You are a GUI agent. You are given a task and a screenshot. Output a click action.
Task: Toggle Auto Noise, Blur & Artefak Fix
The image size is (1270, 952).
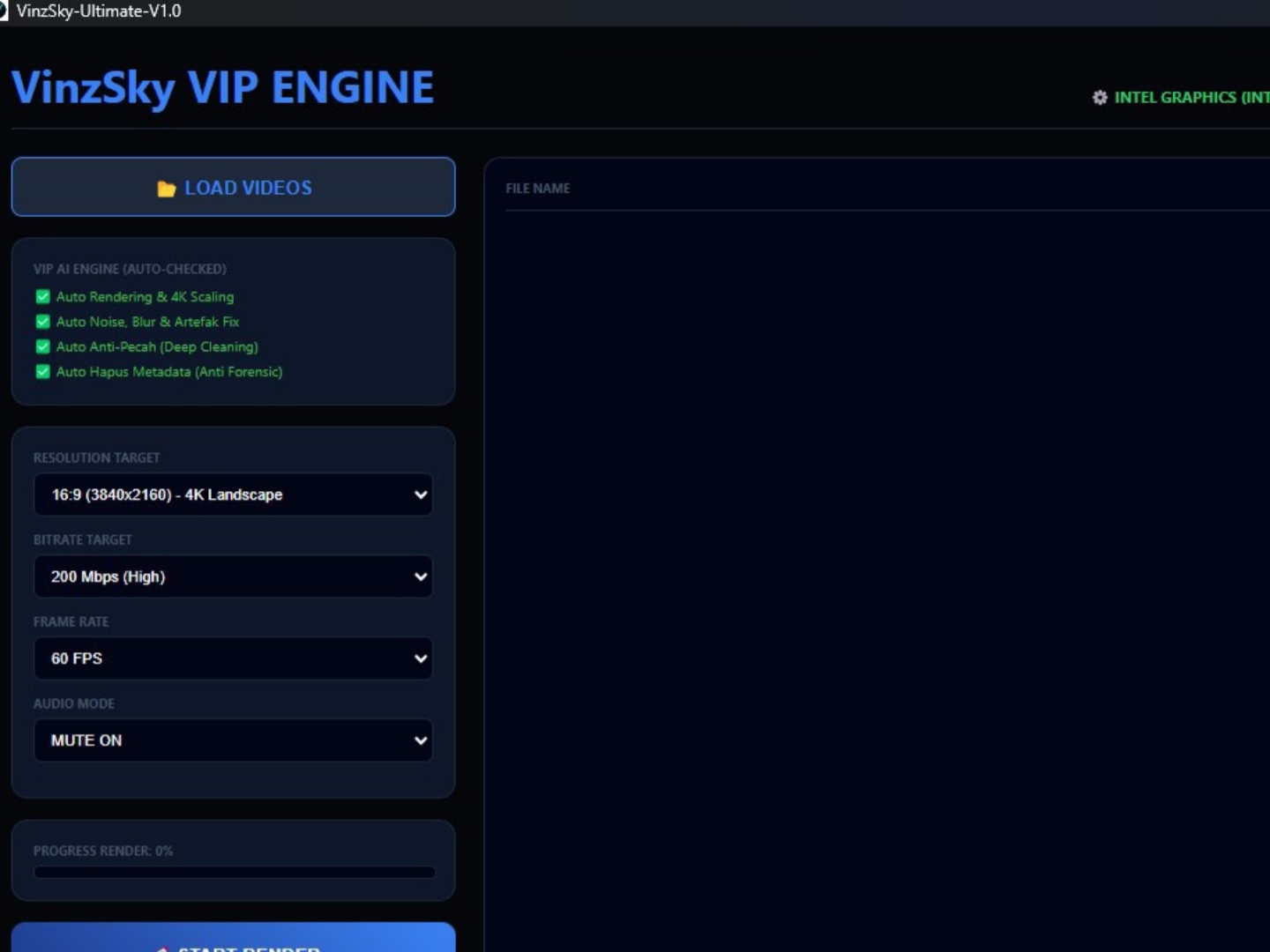point(42,322)
